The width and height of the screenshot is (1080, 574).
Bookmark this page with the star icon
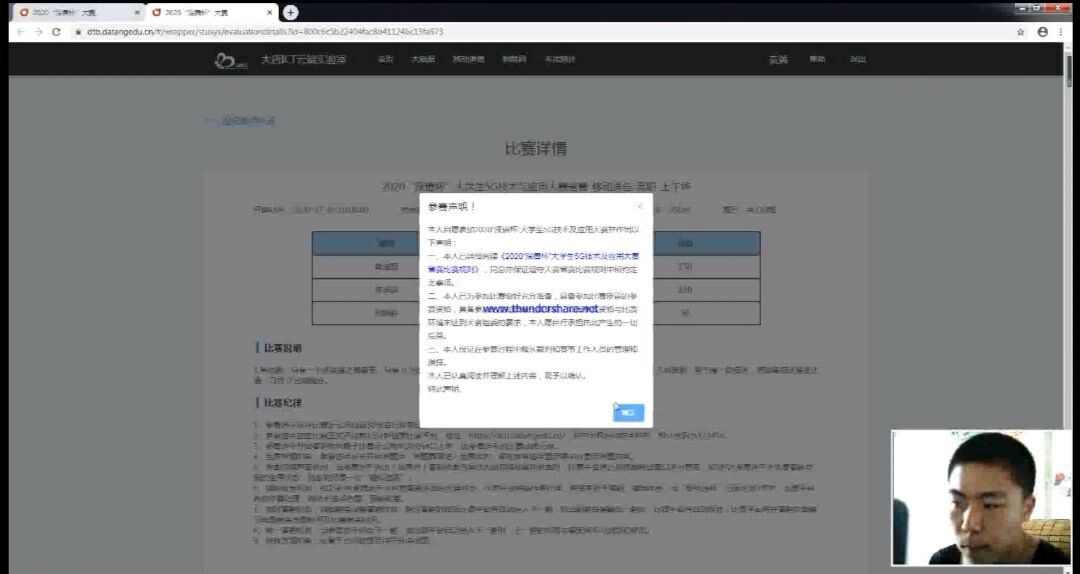[1020, 32]
